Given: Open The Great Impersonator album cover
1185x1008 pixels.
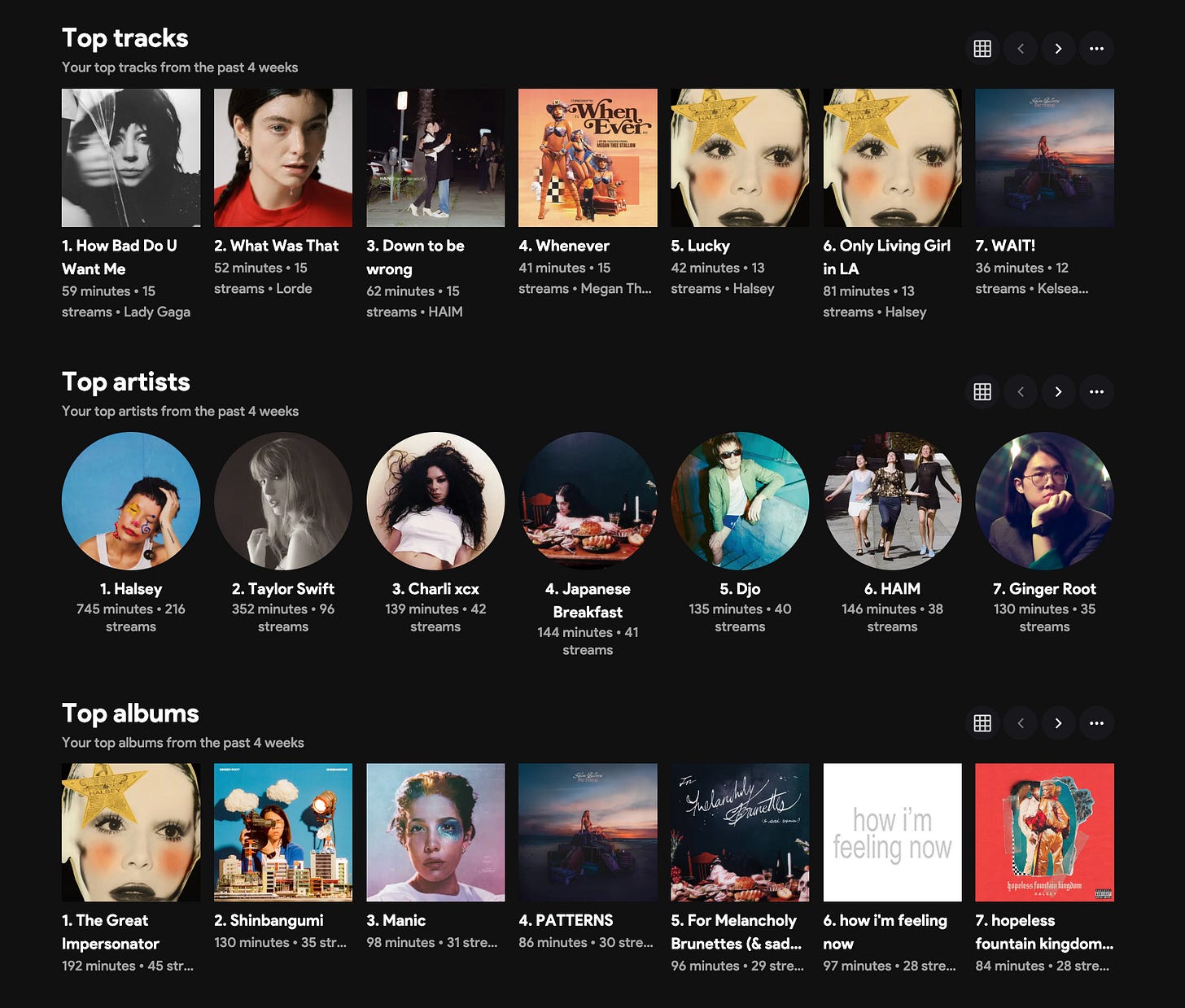Looking at the screenshot, I should [131, 832].
